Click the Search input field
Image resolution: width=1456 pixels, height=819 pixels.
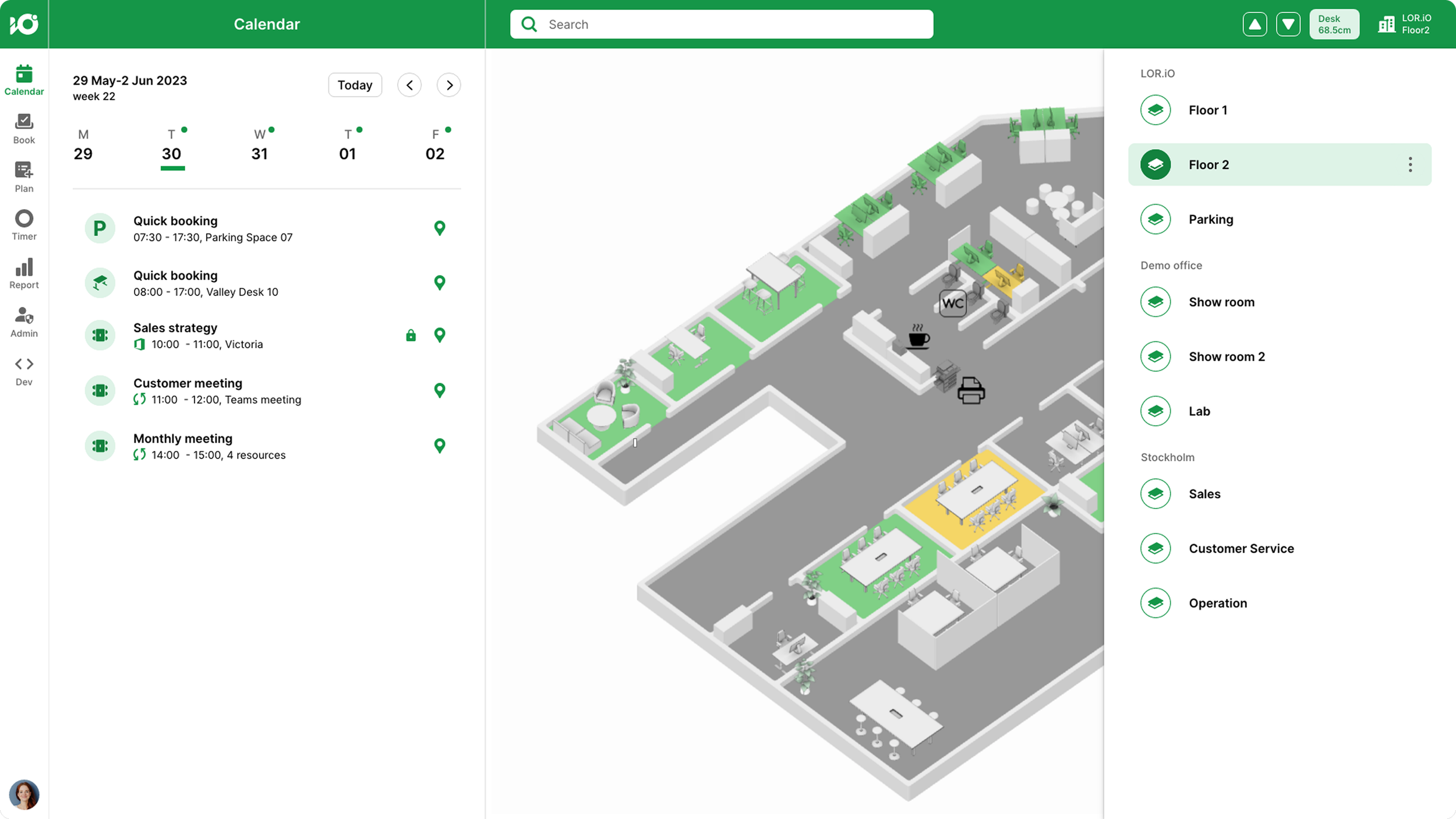click(722, 24)
